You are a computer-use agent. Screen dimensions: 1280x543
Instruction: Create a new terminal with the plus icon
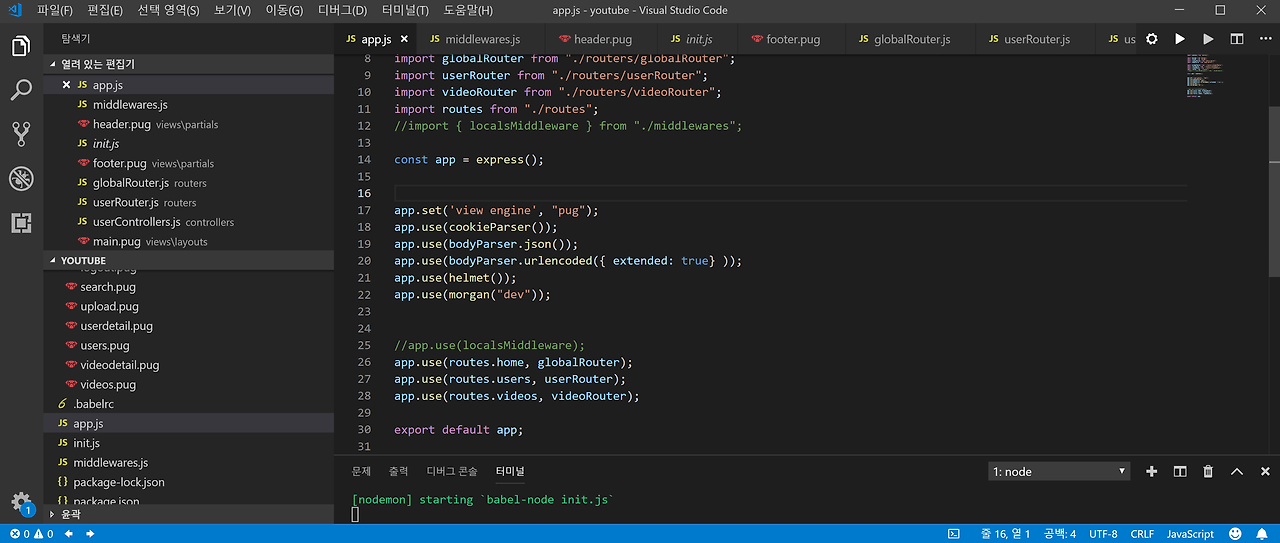pos(1151,471)
